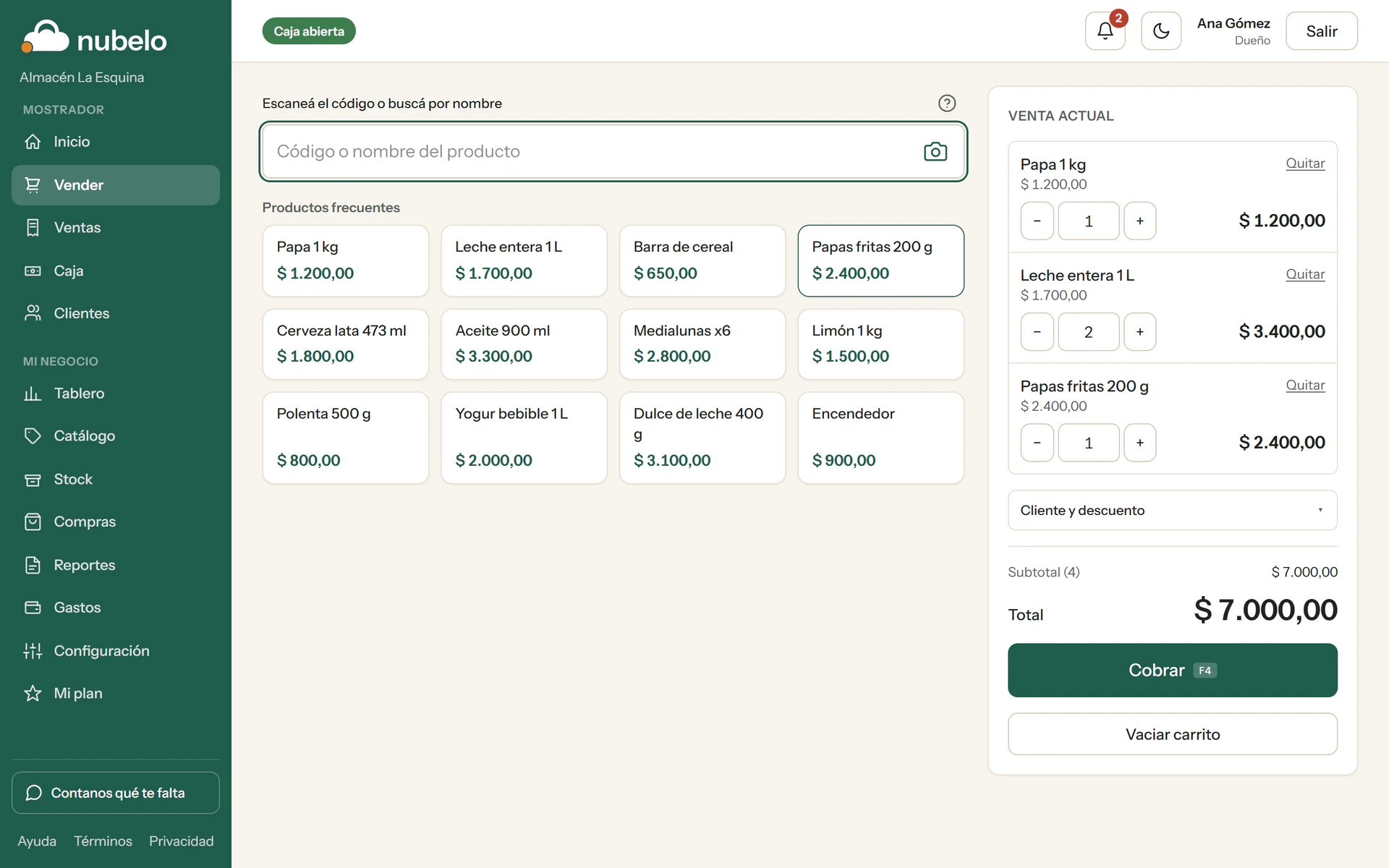Remove Papas fritas 200 g with Quitar

1305,385
